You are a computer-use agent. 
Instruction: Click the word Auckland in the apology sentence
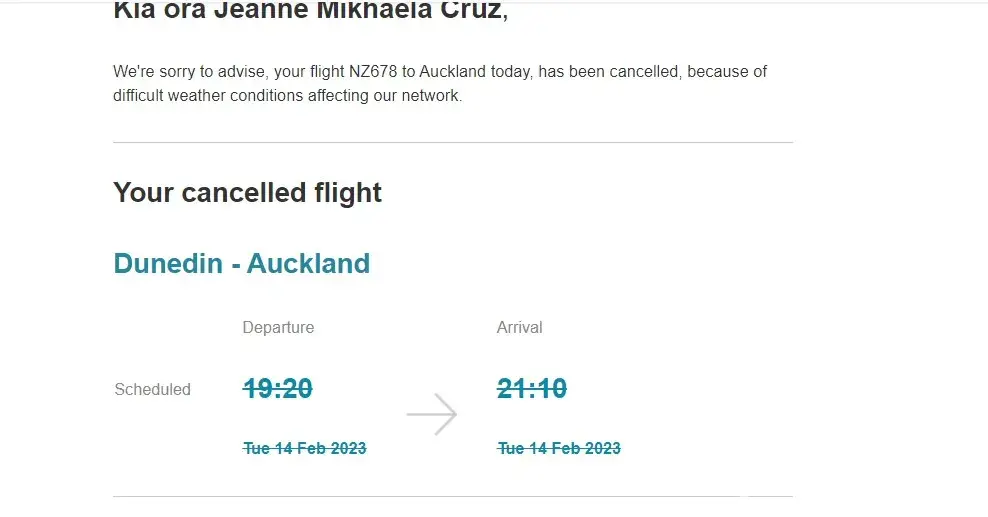pyautogui.click(x=452, y=72)
